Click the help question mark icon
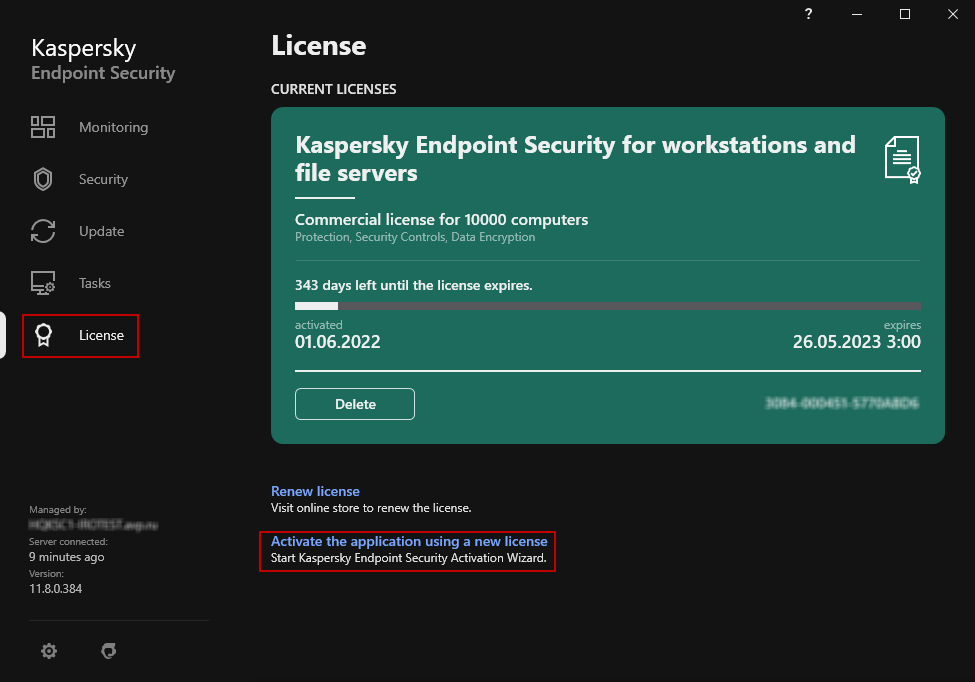This screenshot has height=682, width=975. [x=808, y=14]
